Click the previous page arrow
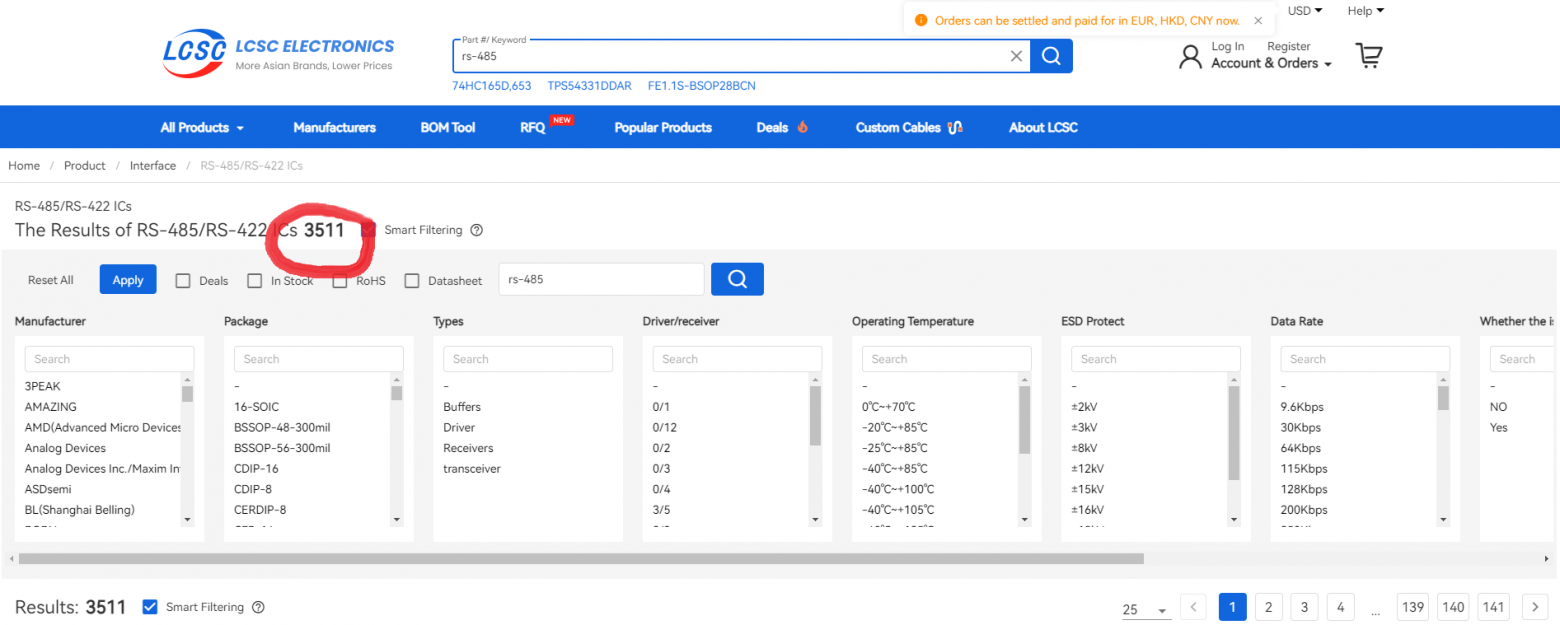Viewport: 1560px width, 625px height. pyautogui.click(x=1193, y=607)
